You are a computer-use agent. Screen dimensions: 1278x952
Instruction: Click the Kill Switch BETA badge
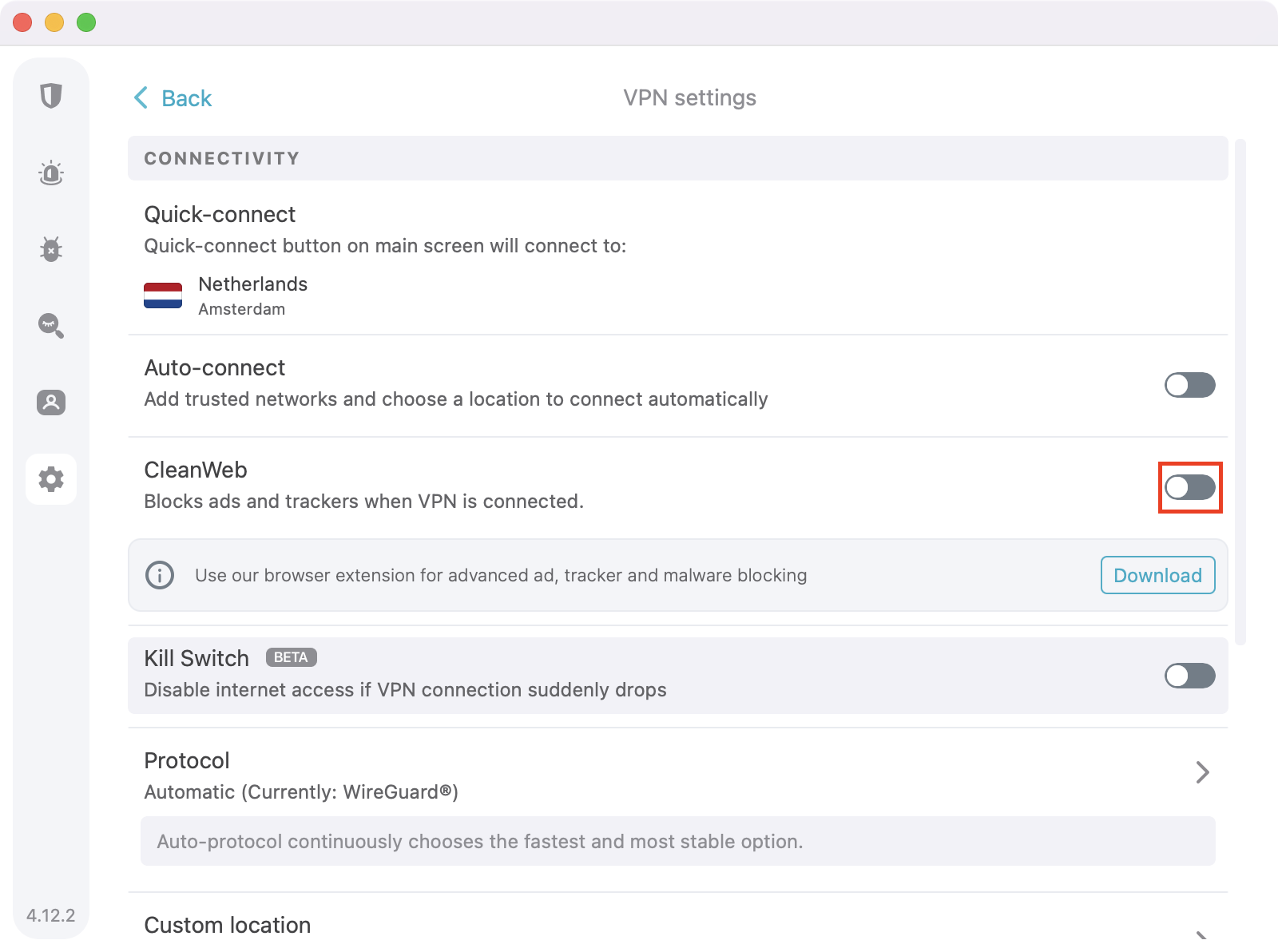[291, 657]
